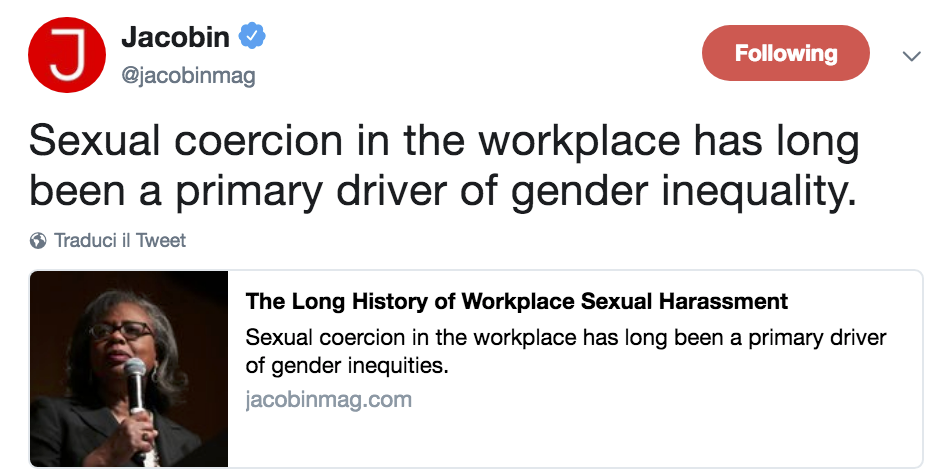Click 'of gender inequities.' in card summary

[x=347, y=366]
